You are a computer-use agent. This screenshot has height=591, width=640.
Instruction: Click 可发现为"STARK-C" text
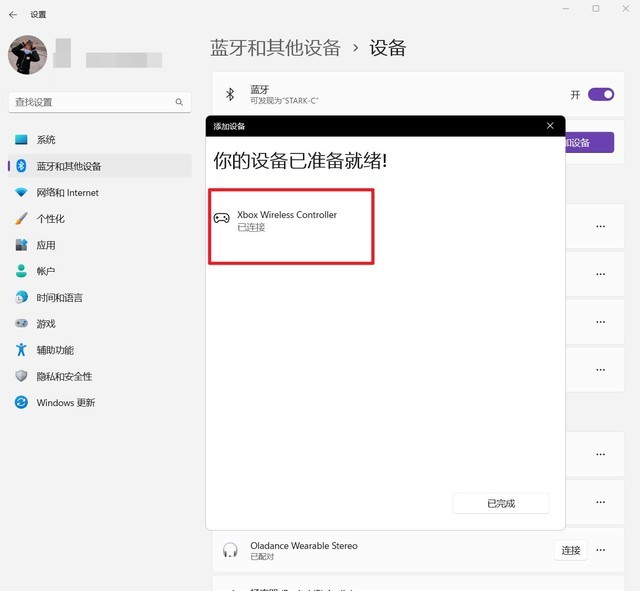284,101
